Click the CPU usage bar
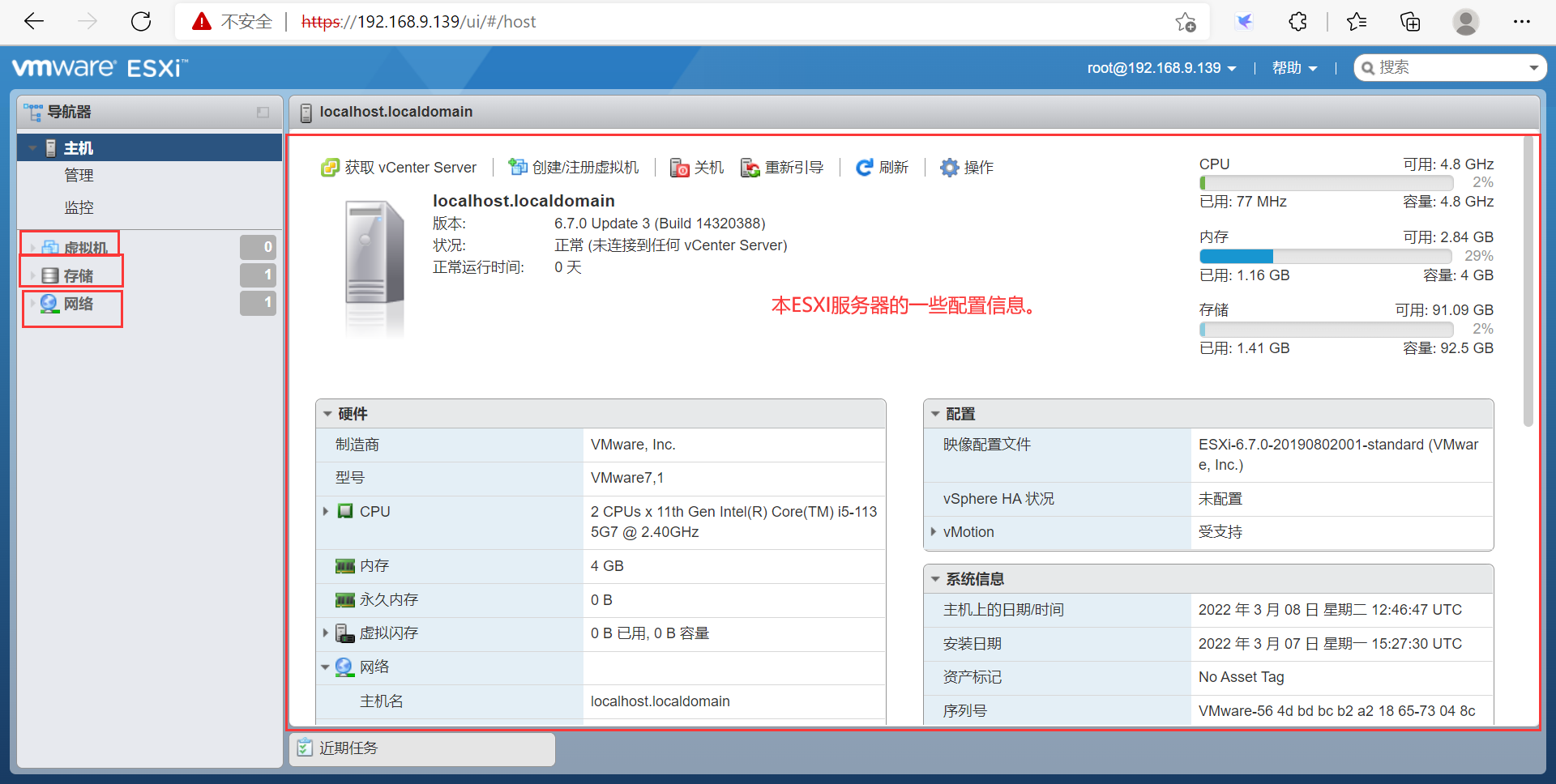1556x784 pixels. point(1327,183)
